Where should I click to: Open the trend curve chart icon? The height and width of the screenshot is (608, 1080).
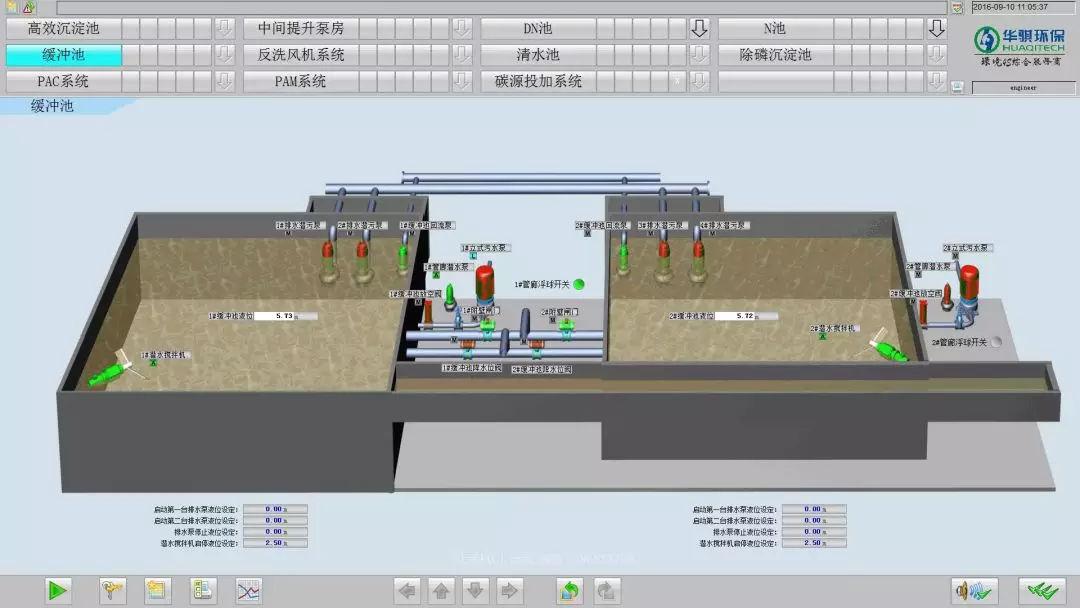248,591
